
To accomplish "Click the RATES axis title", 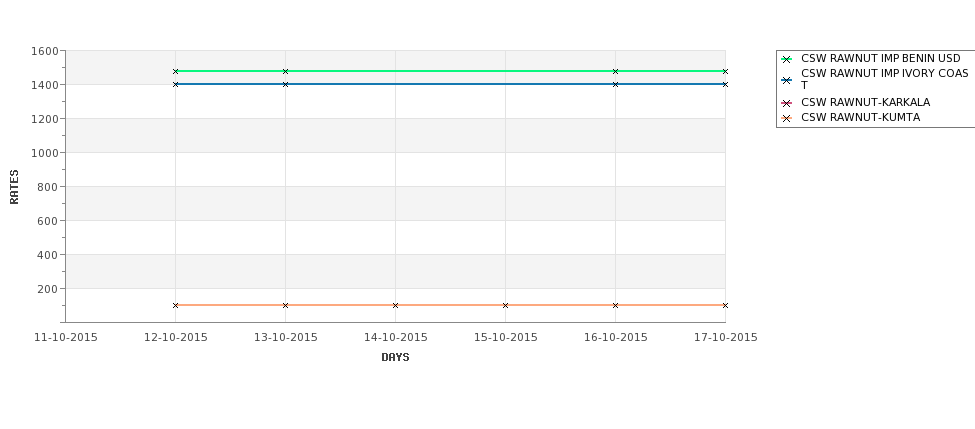I will 14,187.
